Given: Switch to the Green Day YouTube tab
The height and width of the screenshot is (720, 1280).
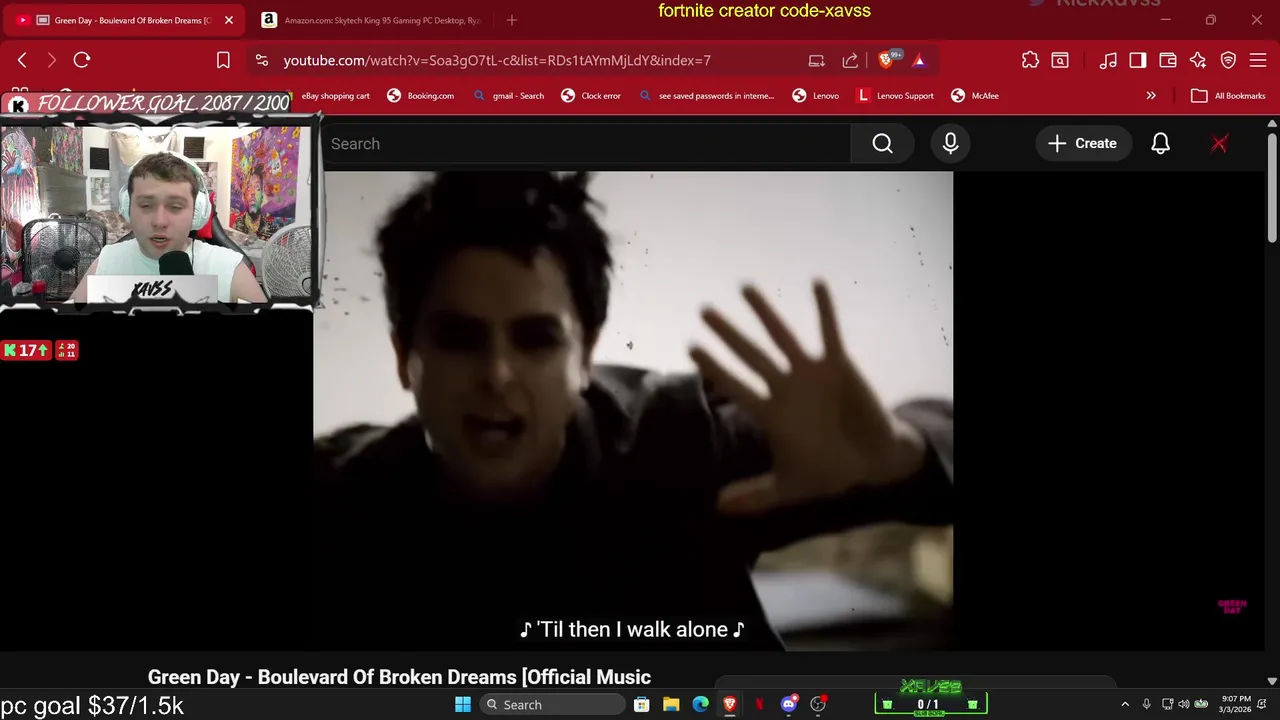Looking at the screenshot, I should click(x=124, y=20).
